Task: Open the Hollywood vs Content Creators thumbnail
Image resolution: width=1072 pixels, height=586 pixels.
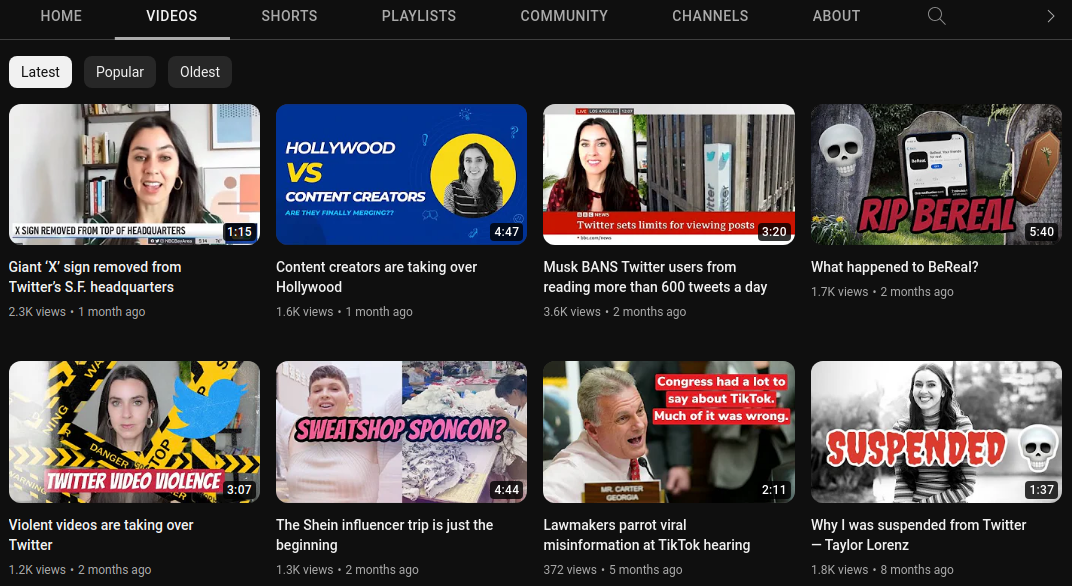Action: [401, 174]
